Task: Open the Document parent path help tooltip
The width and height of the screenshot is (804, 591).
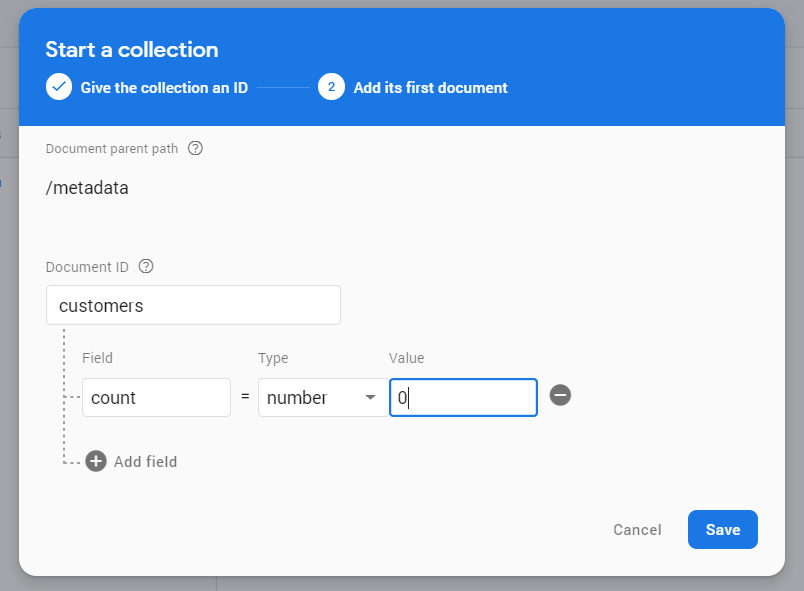Action: tap(196, 148)
